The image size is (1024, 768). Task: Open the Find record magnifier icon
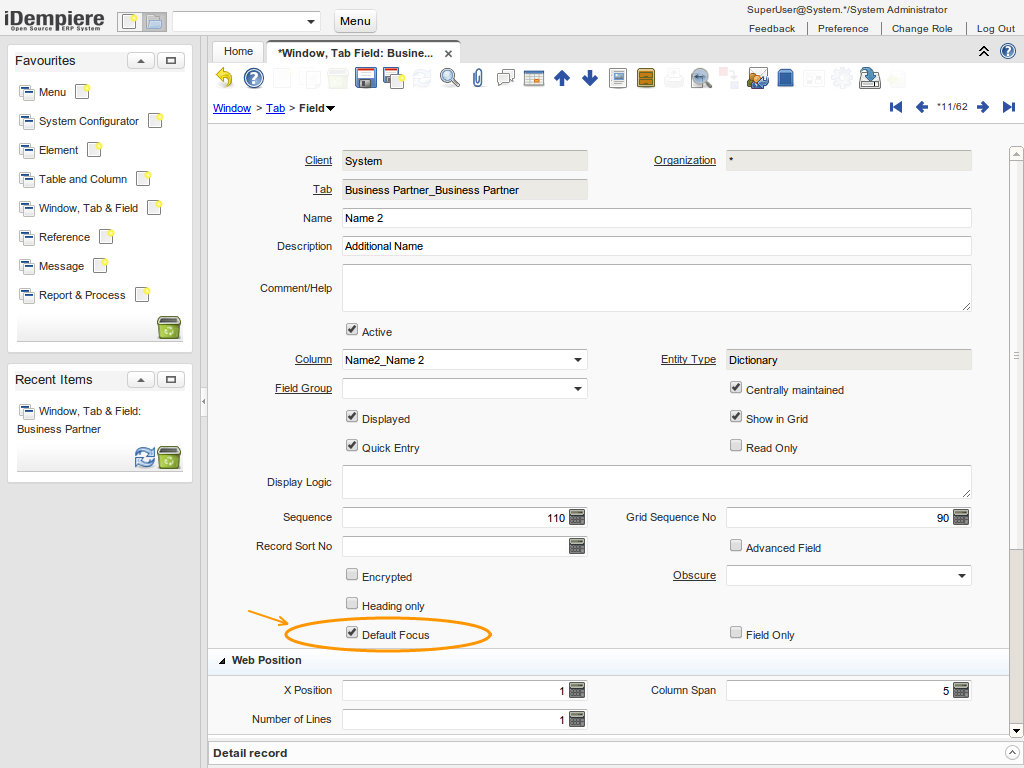450,78
